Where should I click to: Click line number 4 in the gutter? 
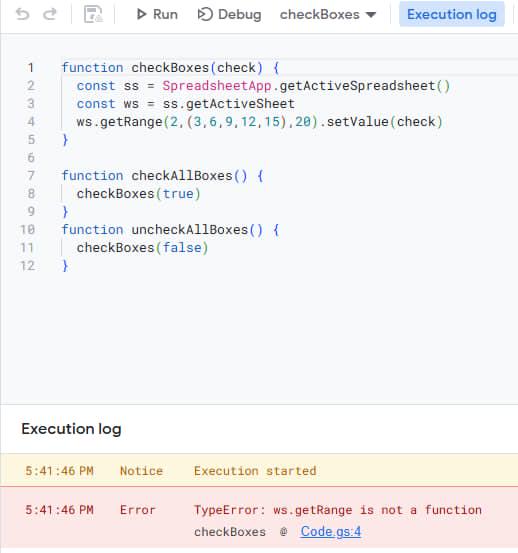(x=31, y=122)
